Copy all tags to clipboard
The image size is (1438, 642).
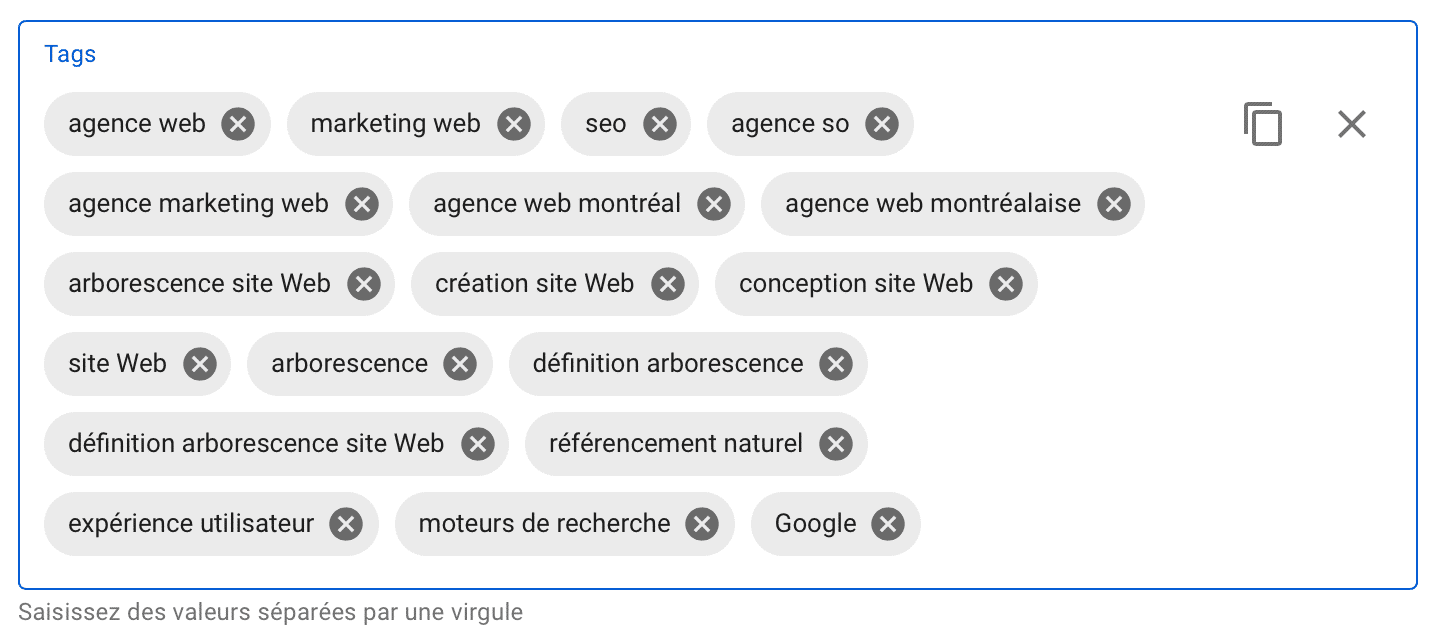1262,125
